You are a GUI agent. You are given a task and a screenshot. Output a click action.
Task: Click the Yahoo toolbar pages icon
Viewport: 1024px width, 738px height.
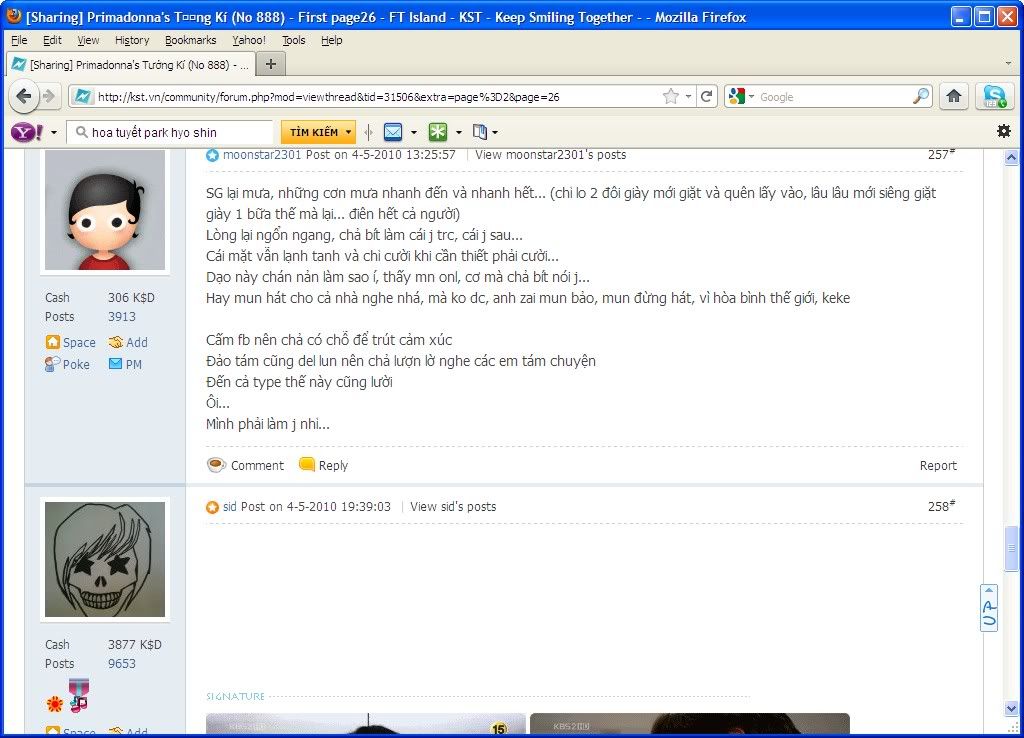click(479, 133)
